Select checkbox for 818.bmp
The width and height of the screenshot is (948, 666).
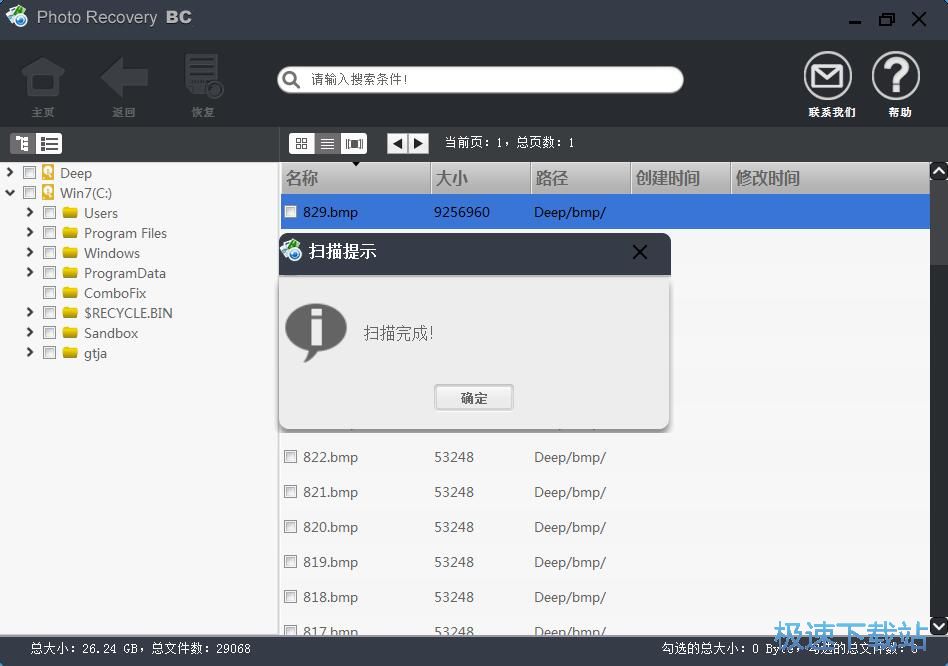(291, 596)
